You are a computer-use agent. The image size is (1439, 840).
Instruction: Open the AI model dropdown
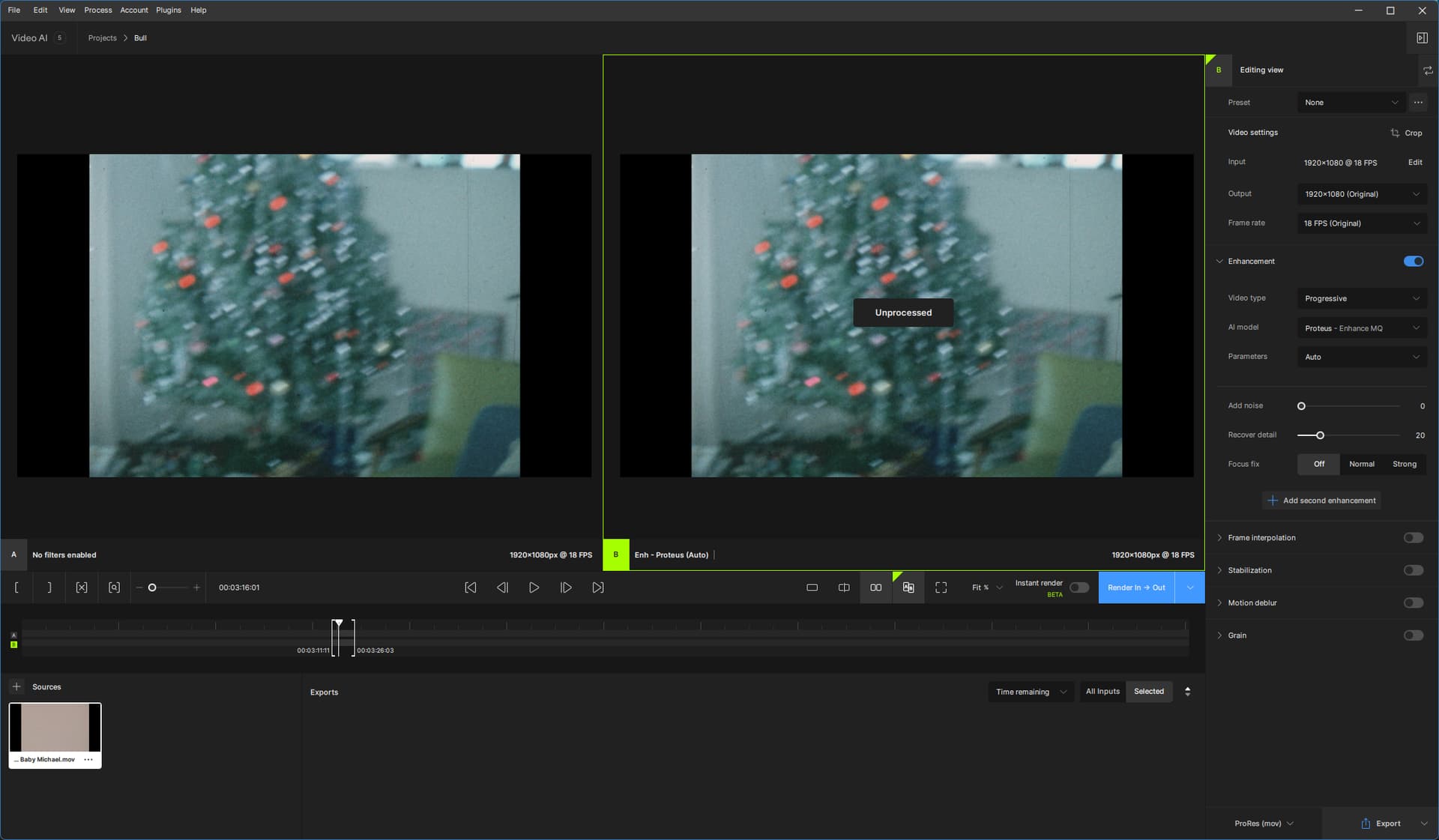[1361, 328]
